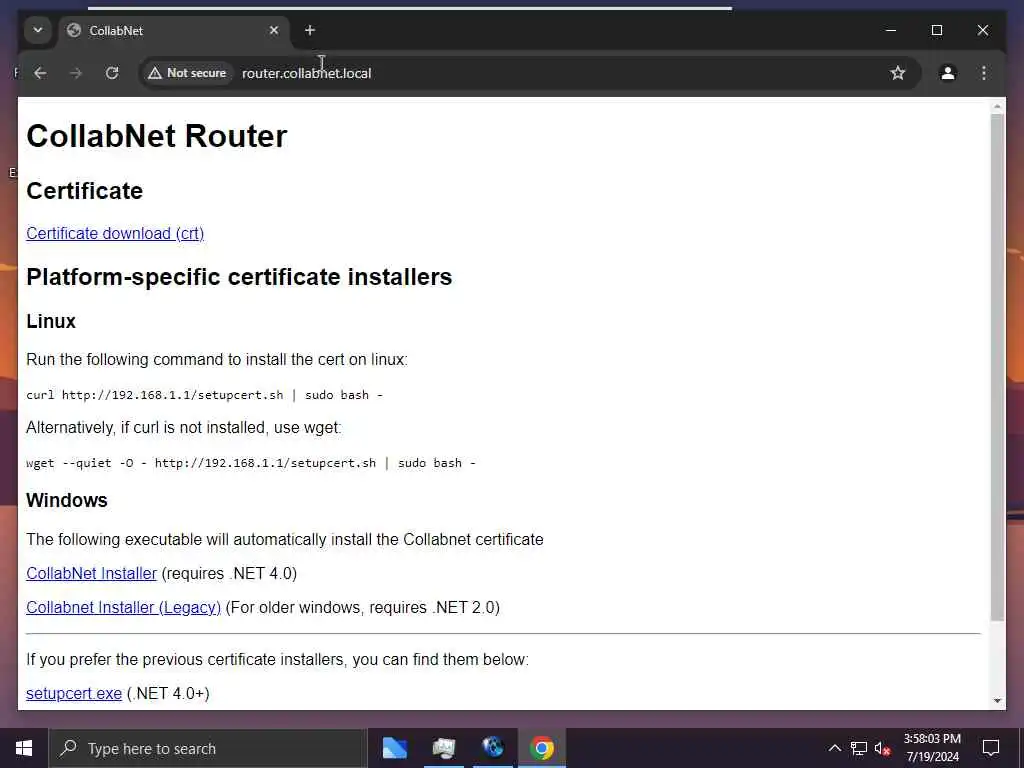Open the Collabnet Installer (Legacy) link
Viewport: 1024px width, 768px height.
tap(123, 607)
